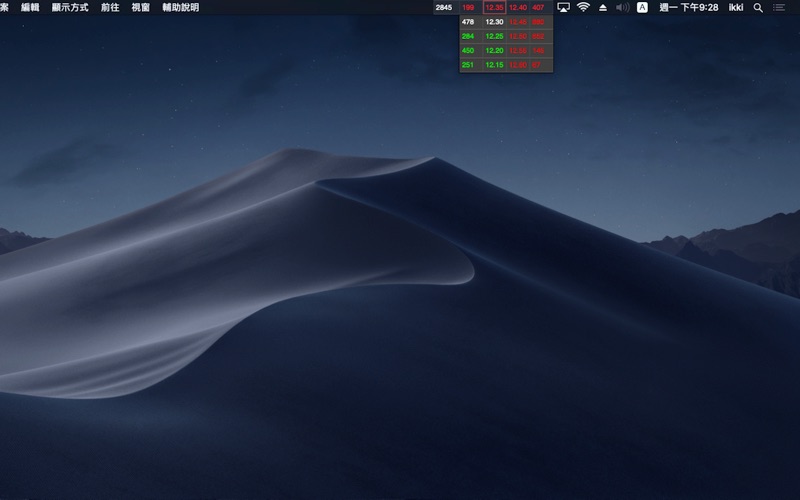This screenshot has height=500, width=800.
Task: Click the ask volume 407
Action: tap(538, 8)
